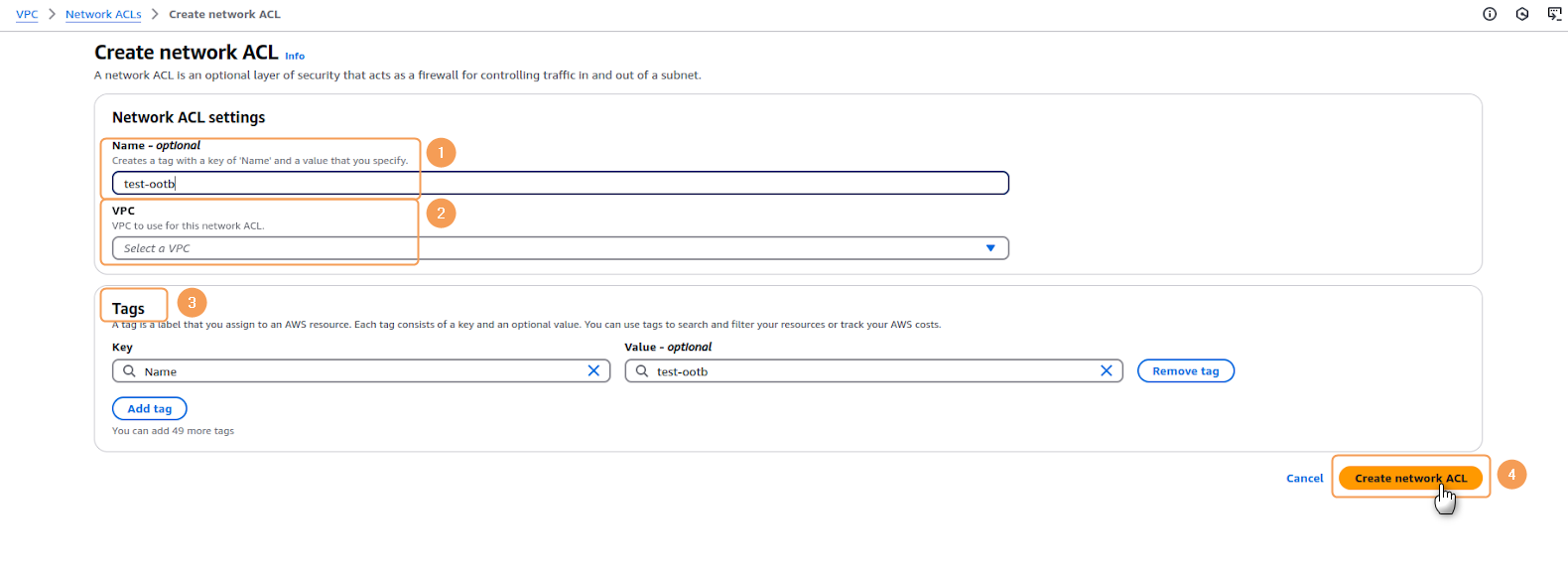Click the tag Value field showing test-ootb
Screen dimensions: 1568x578
[x=873, y=370]
